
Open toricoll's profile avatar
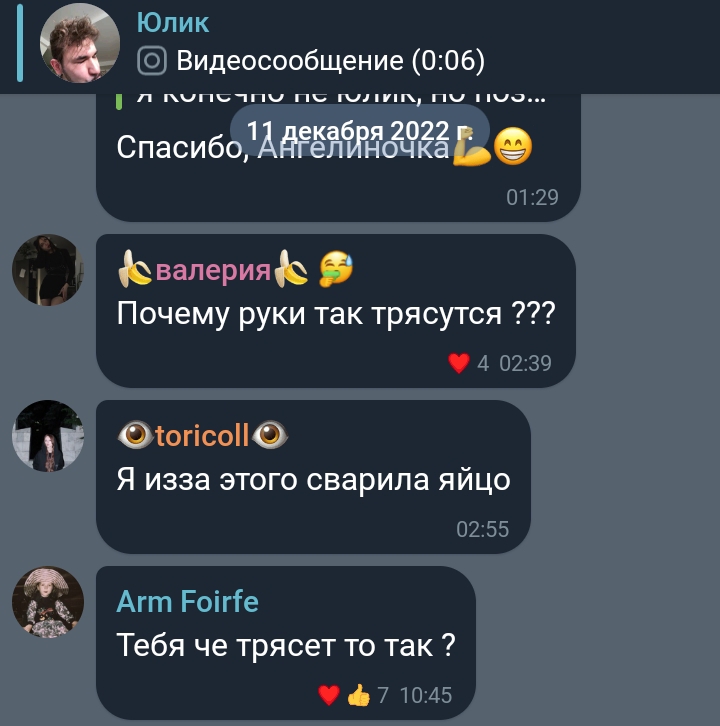(x=48, y=436)
